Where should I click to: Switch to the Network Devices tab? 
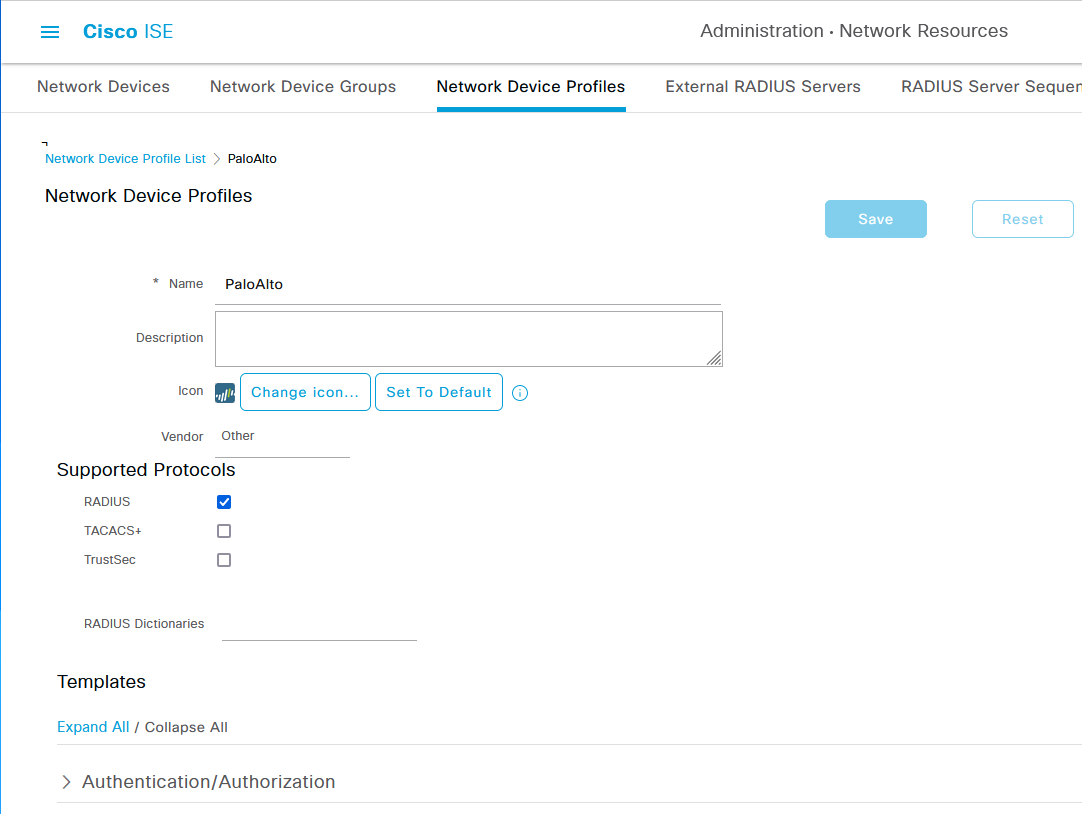click(x=104, y=87)
